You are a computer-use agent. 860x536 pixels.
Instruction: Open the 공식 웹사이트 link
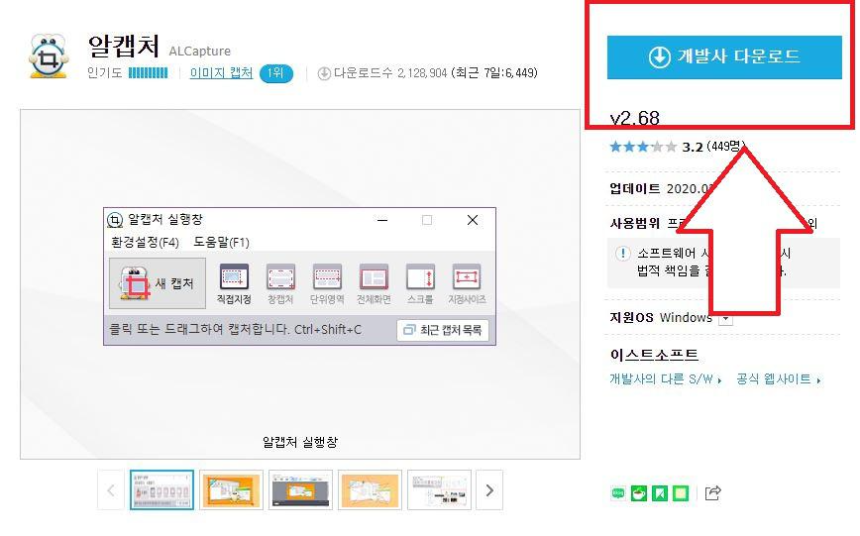[x=778, y=379]
